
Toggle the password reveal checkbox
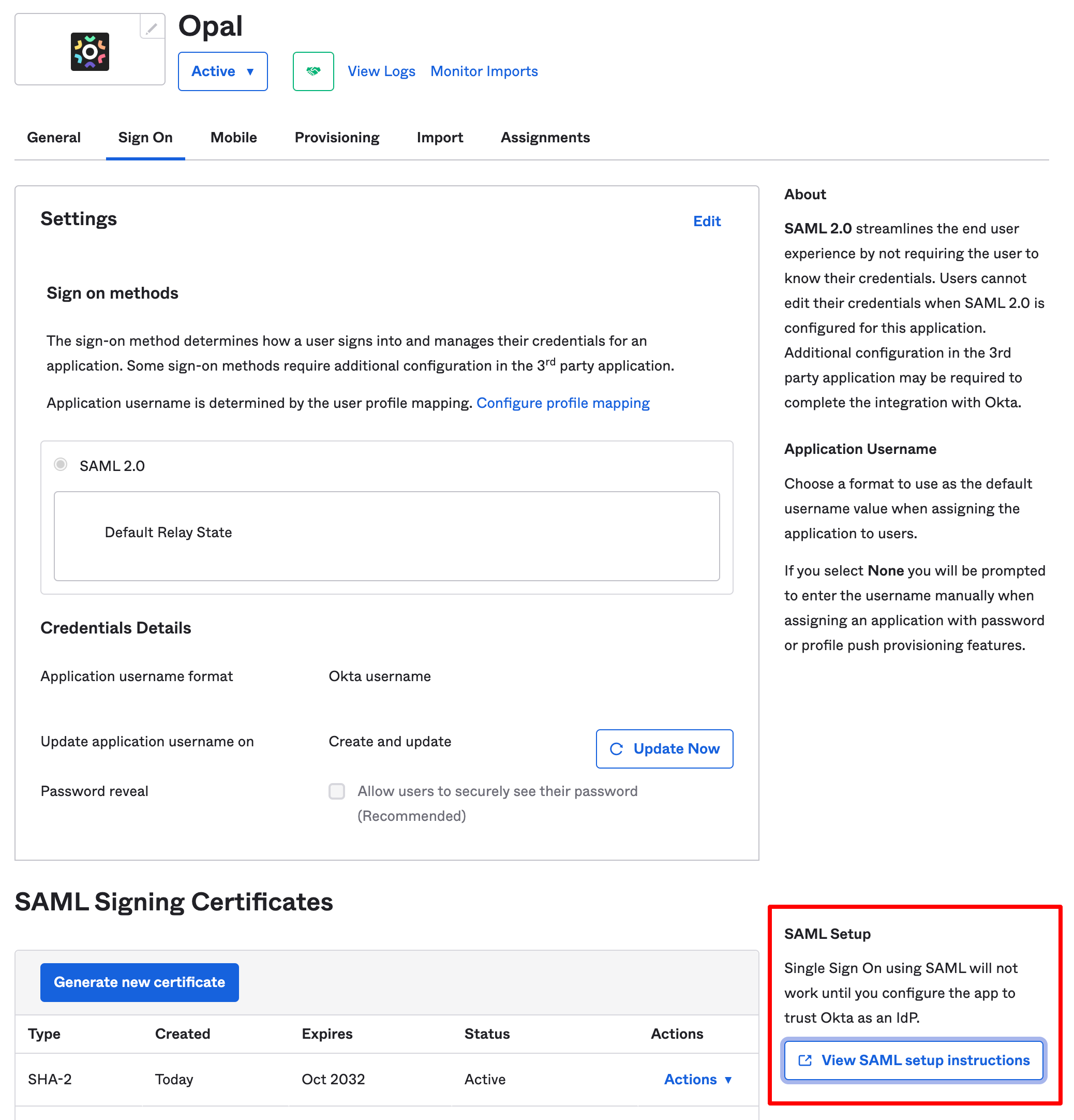(336, 791)
